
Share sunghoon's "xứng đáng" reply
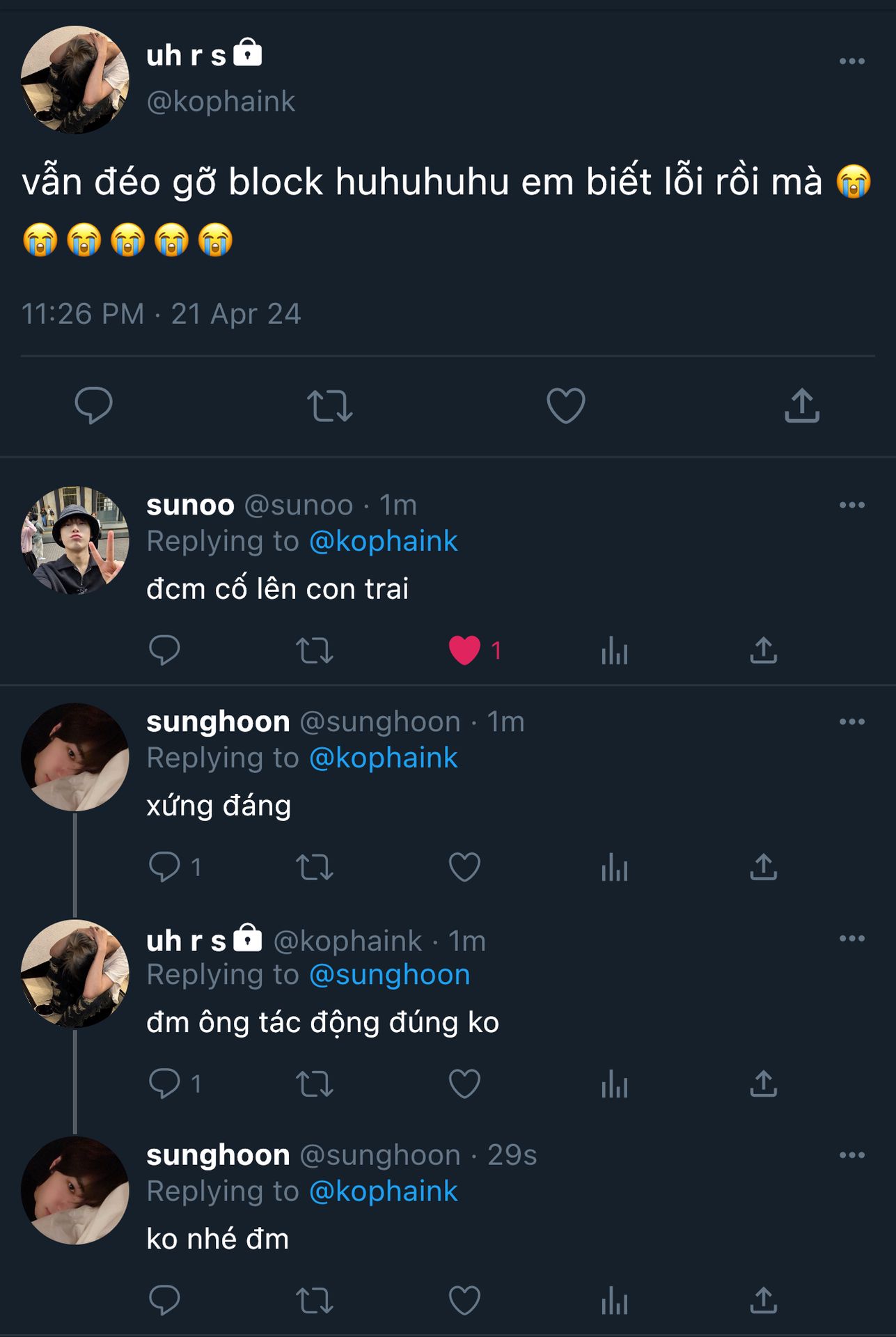click(763, 867)
